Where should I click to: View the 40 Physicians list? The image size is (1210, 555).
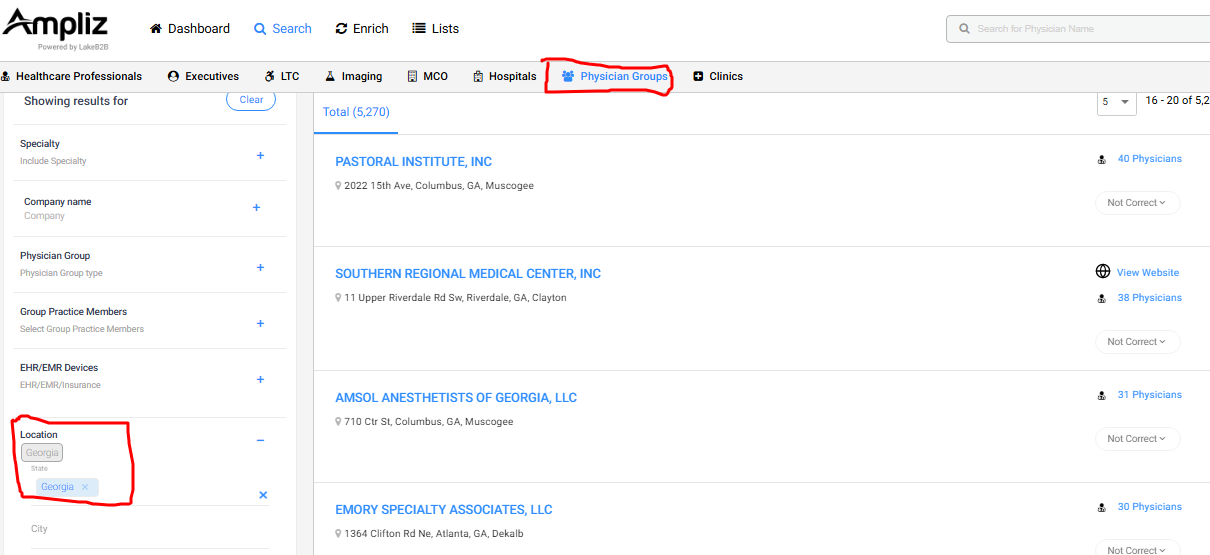1149,159
